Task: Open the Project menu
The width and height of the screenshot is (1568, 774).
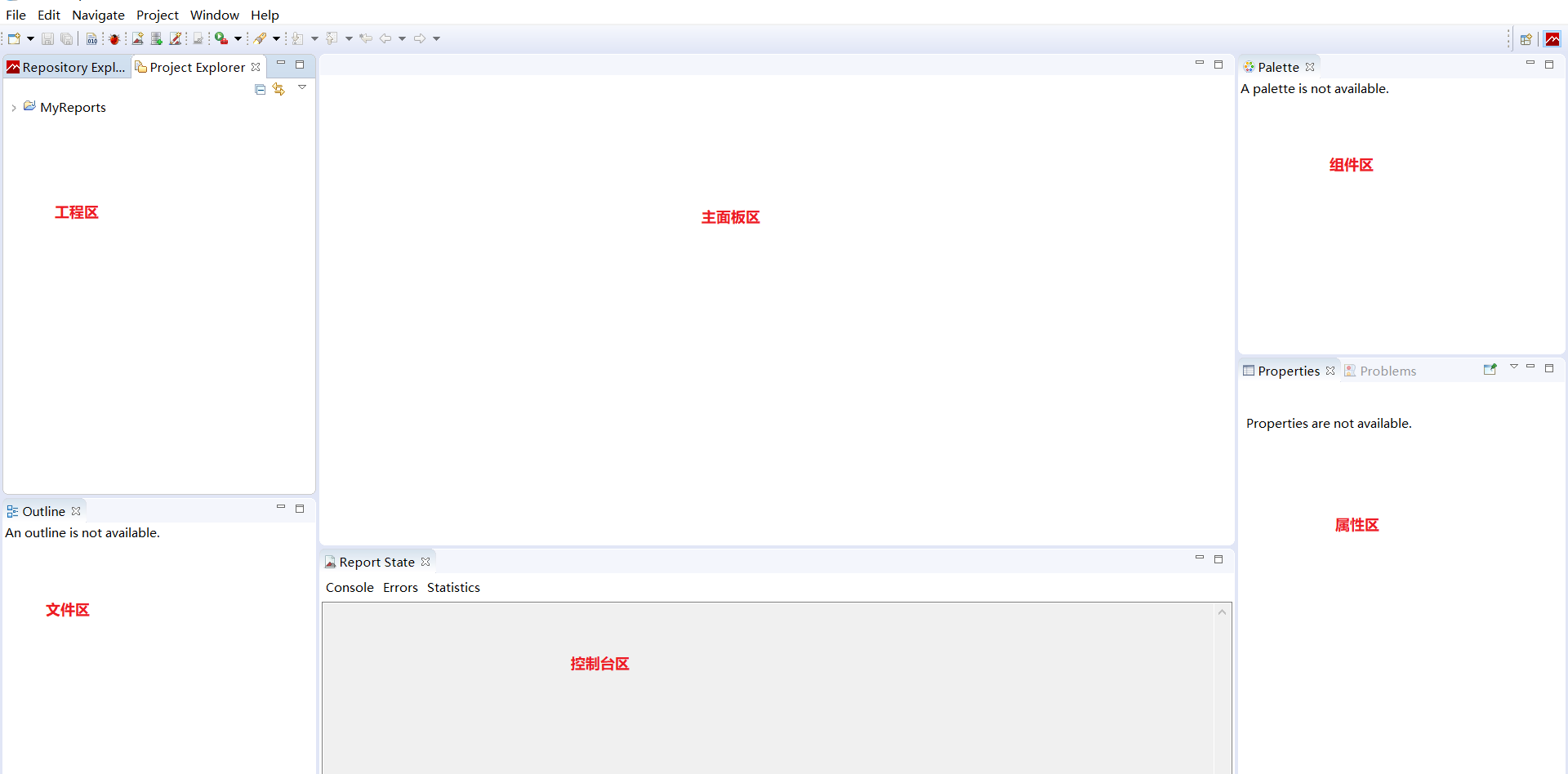Action: pos(158,15)
